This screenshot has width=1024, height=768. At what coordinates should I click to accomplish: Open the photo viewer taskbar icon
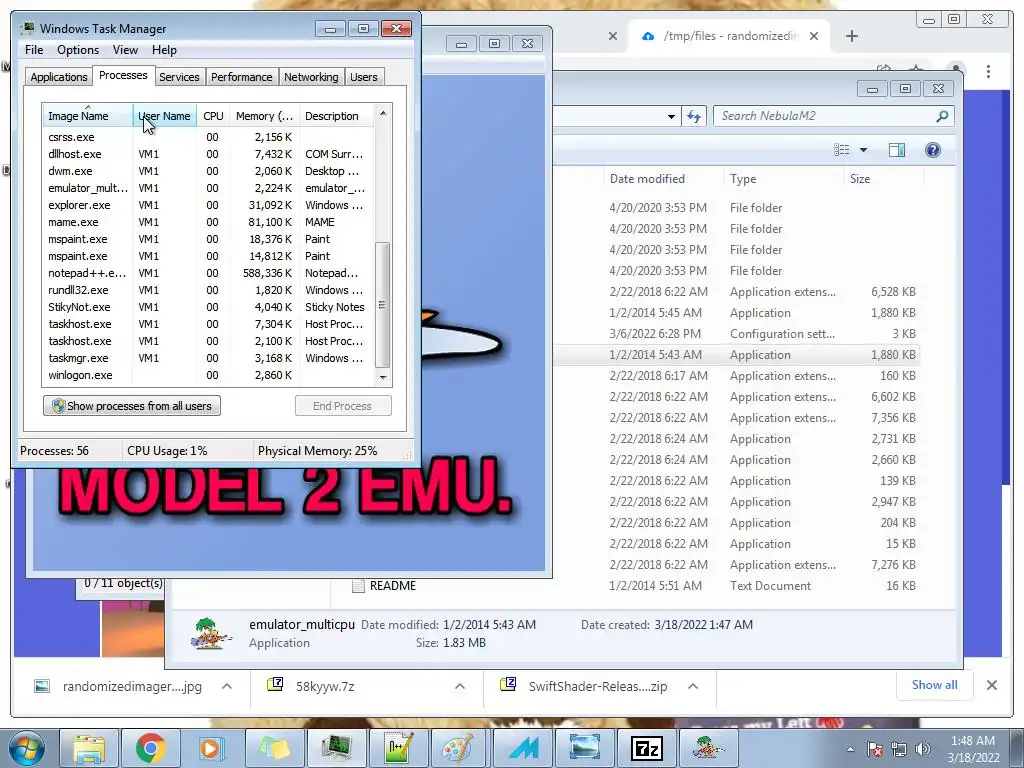point(584,748)
